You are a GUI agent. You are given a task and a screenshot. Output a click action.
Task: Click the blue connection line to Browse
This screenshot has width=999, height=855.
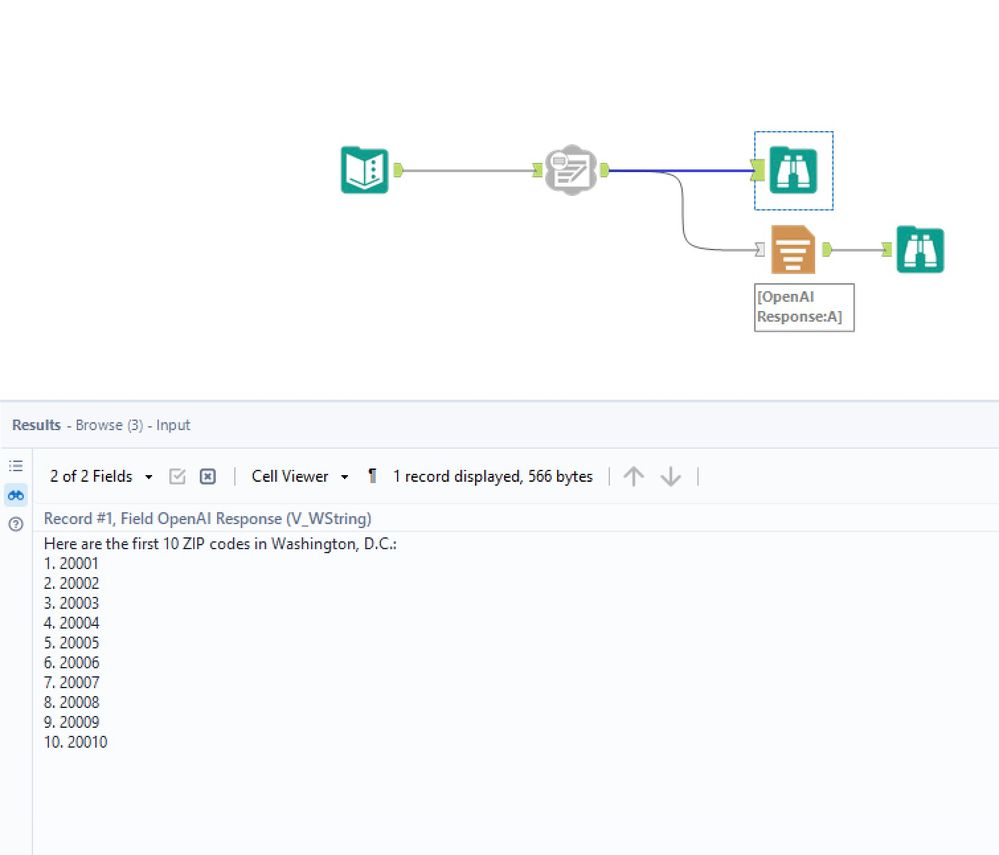682,170
